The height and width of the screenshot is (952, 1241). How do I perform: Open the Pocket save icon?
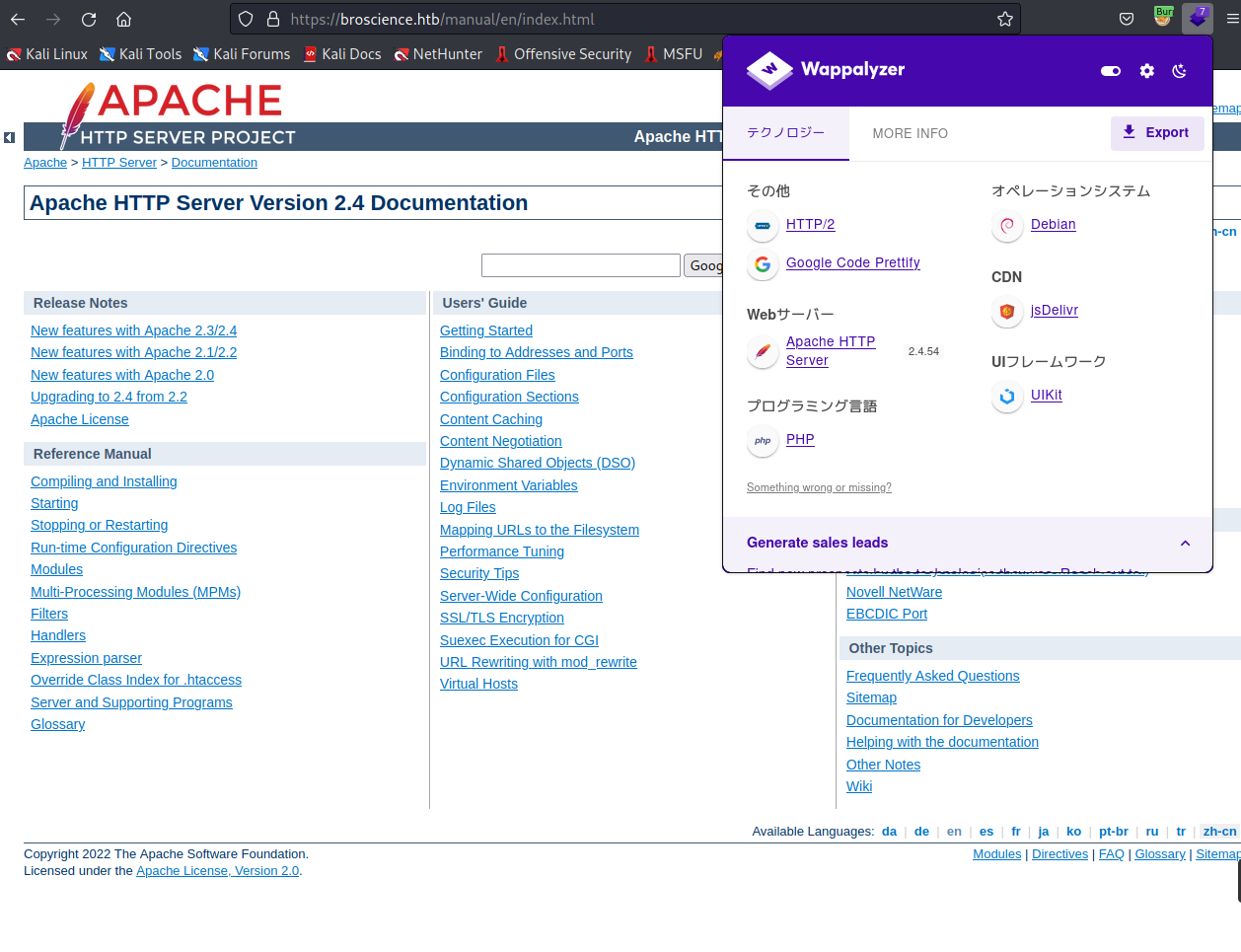[1127, 19]
